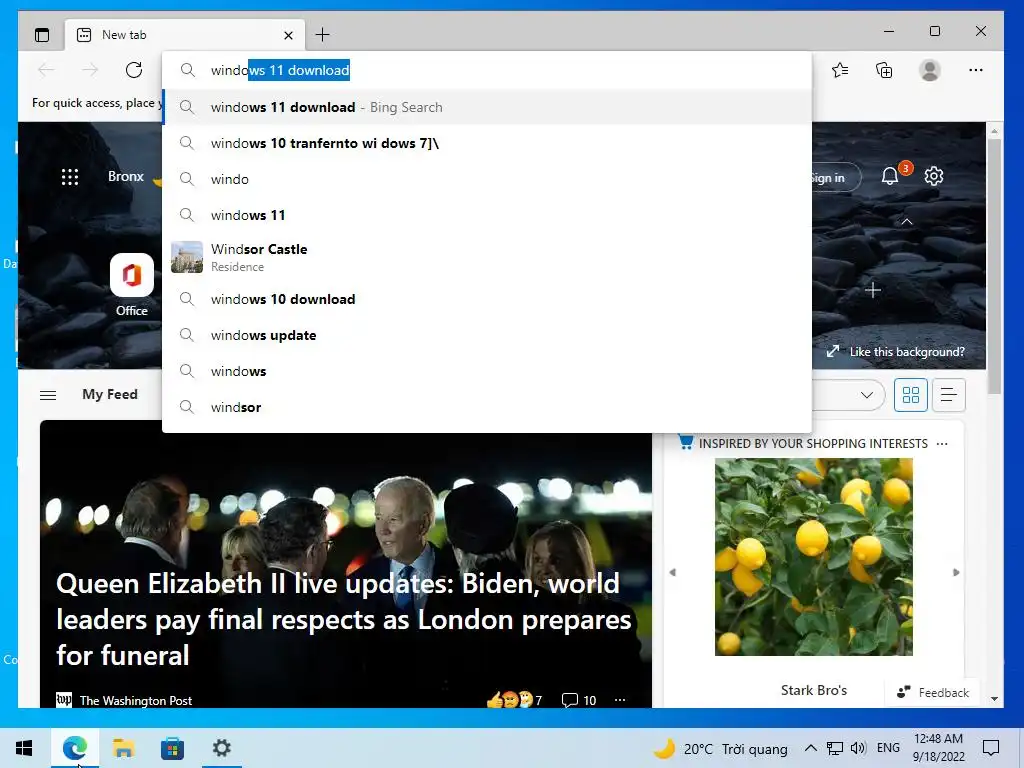Show hidden system tray icons
The width and height of the screenshot is (1024, 768).
[810, 748]
